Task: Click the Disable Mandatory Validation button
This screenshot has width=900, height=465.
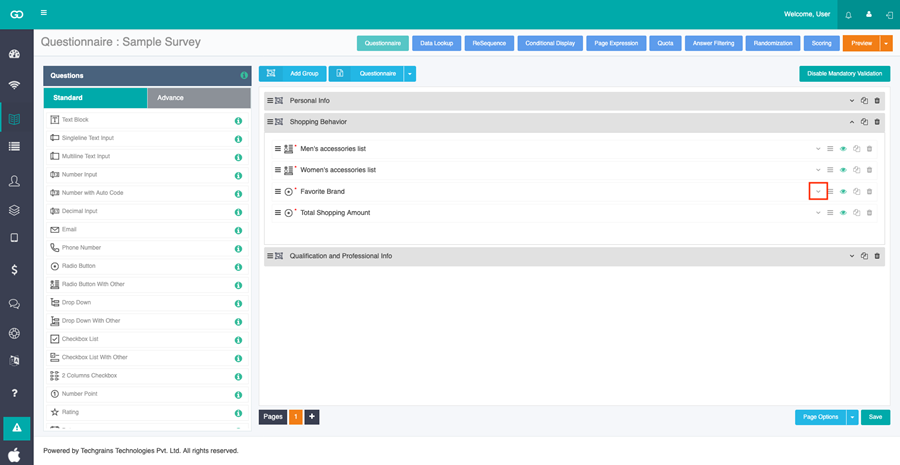Action: [x=844, y=73]
